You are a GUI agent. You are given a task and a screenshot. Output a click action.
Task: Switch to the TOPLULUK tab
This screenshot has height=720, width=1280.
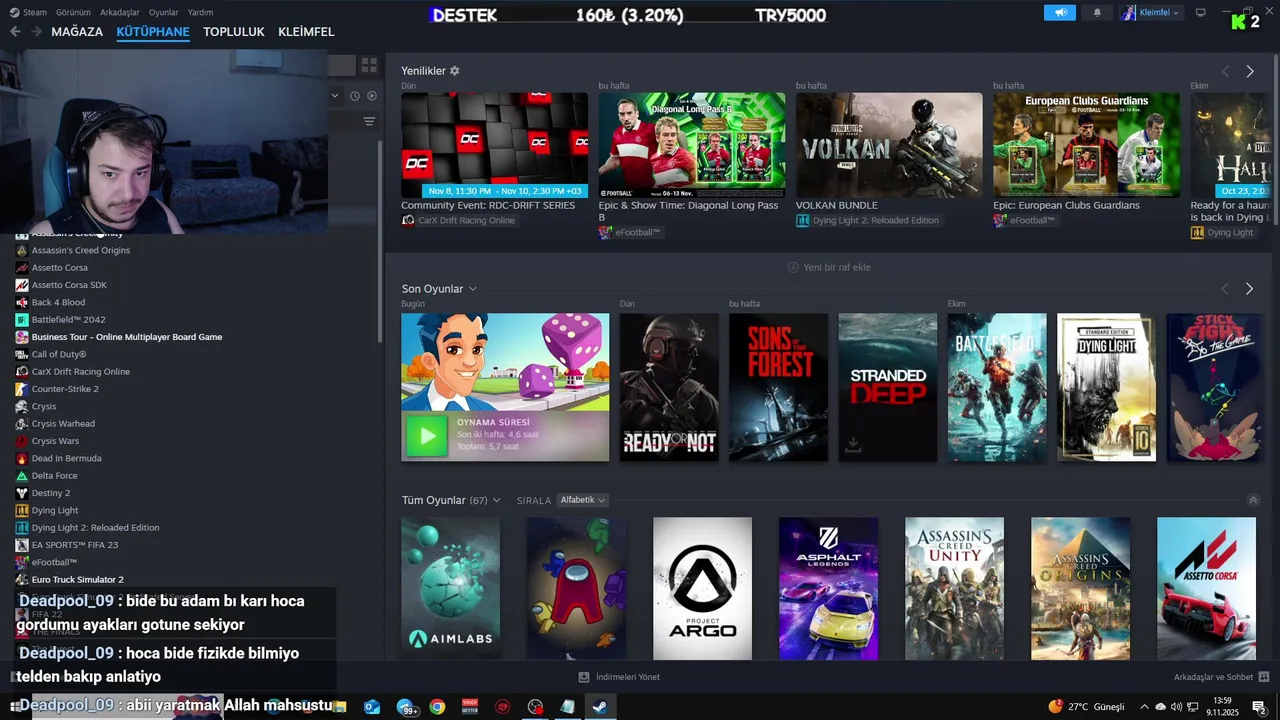click(x=234, y=32)
